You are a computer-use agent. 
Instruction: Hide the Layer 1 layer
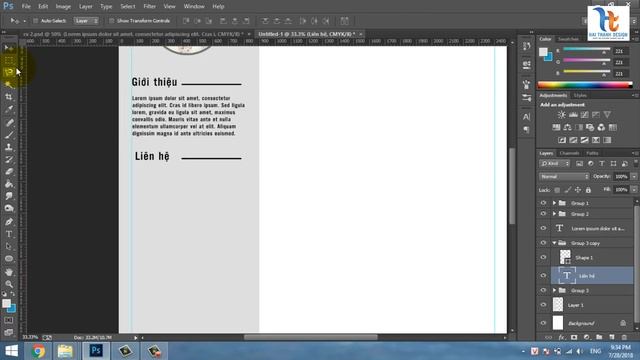pos(543,305)
